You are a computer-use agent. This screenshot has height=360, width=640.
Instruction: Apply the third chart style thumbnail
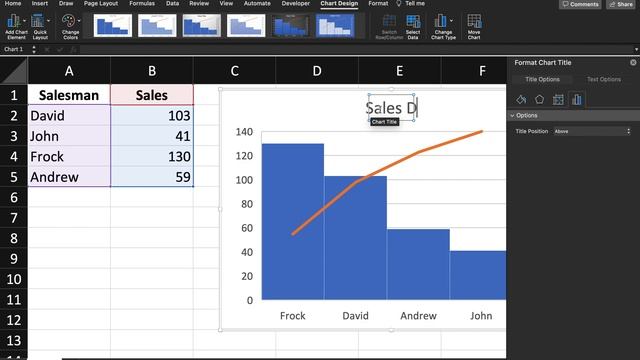(x=202, y=26)
